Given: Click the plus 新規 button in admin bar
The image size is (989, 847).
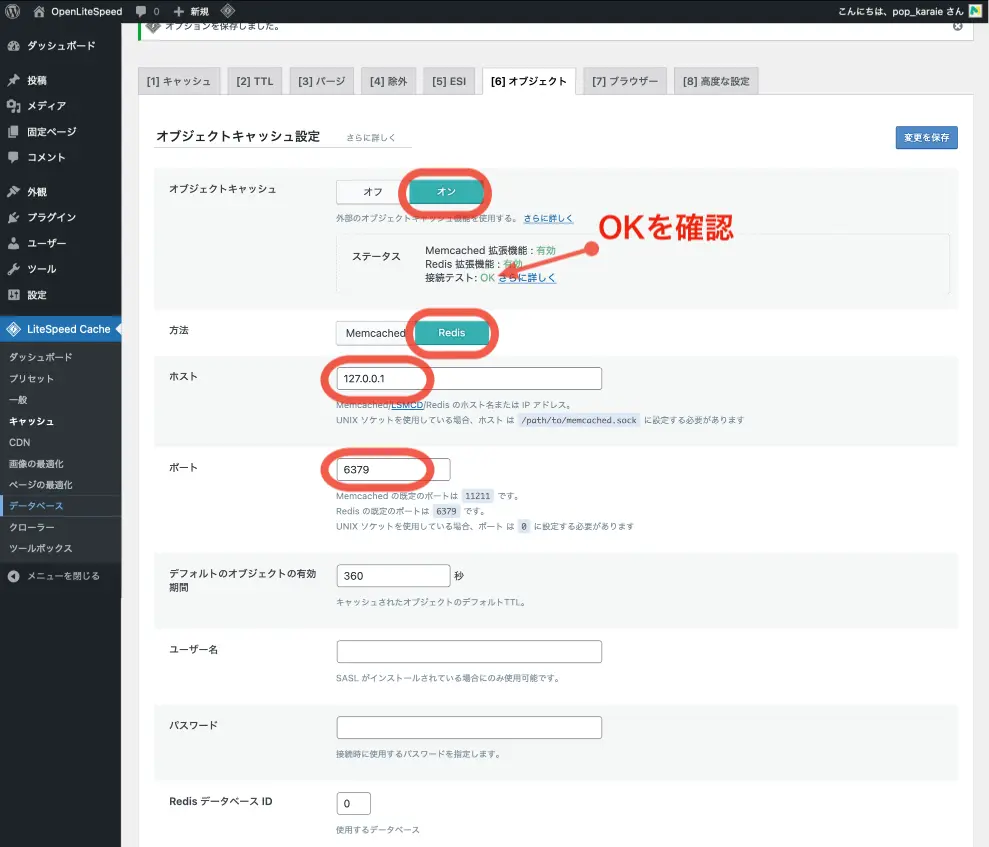Looking at the screenshot, I should pyautogui.click(x=191, y=11).
